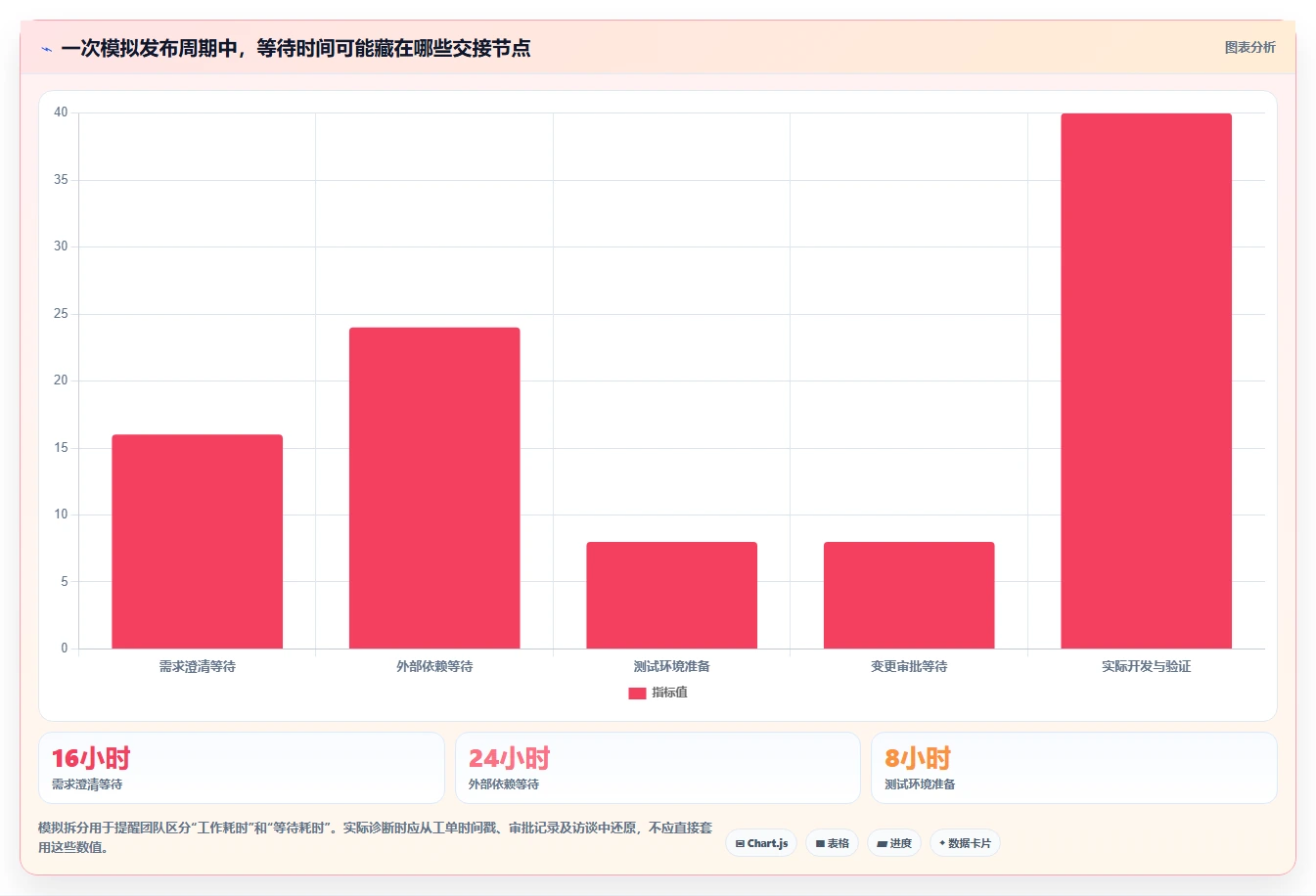This screenshot has height=896, width=1316.
Task: Click the 数据卡片 tag chip
Action: (965, 843)
